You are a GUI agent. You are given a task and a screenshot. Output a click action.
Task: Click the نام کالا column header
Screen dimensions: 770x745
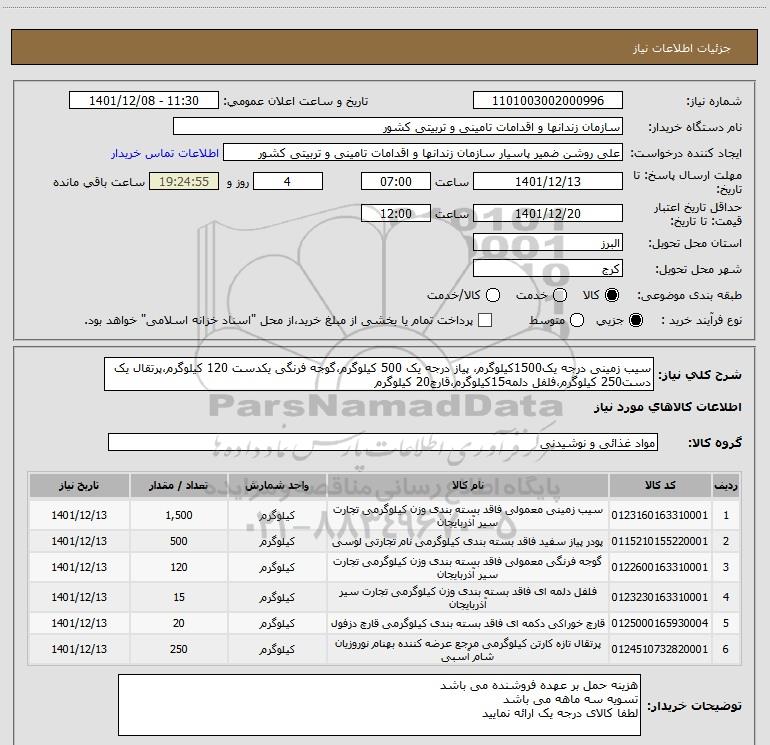[x=468, y=485]
